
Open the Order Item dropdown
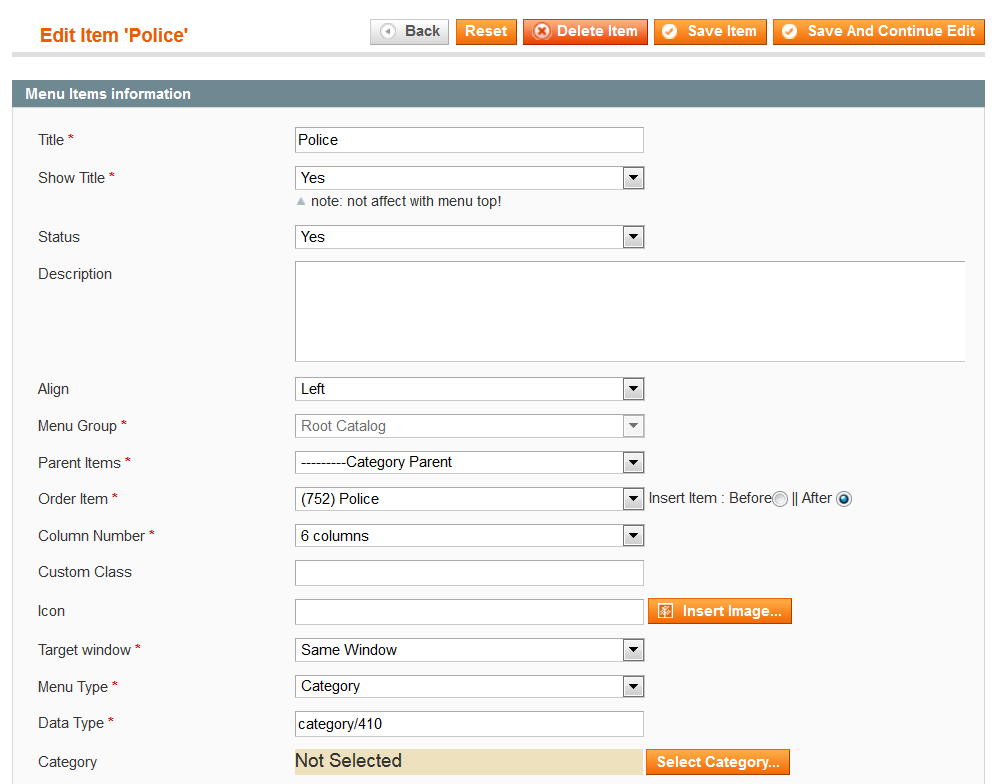pos(469,499)
